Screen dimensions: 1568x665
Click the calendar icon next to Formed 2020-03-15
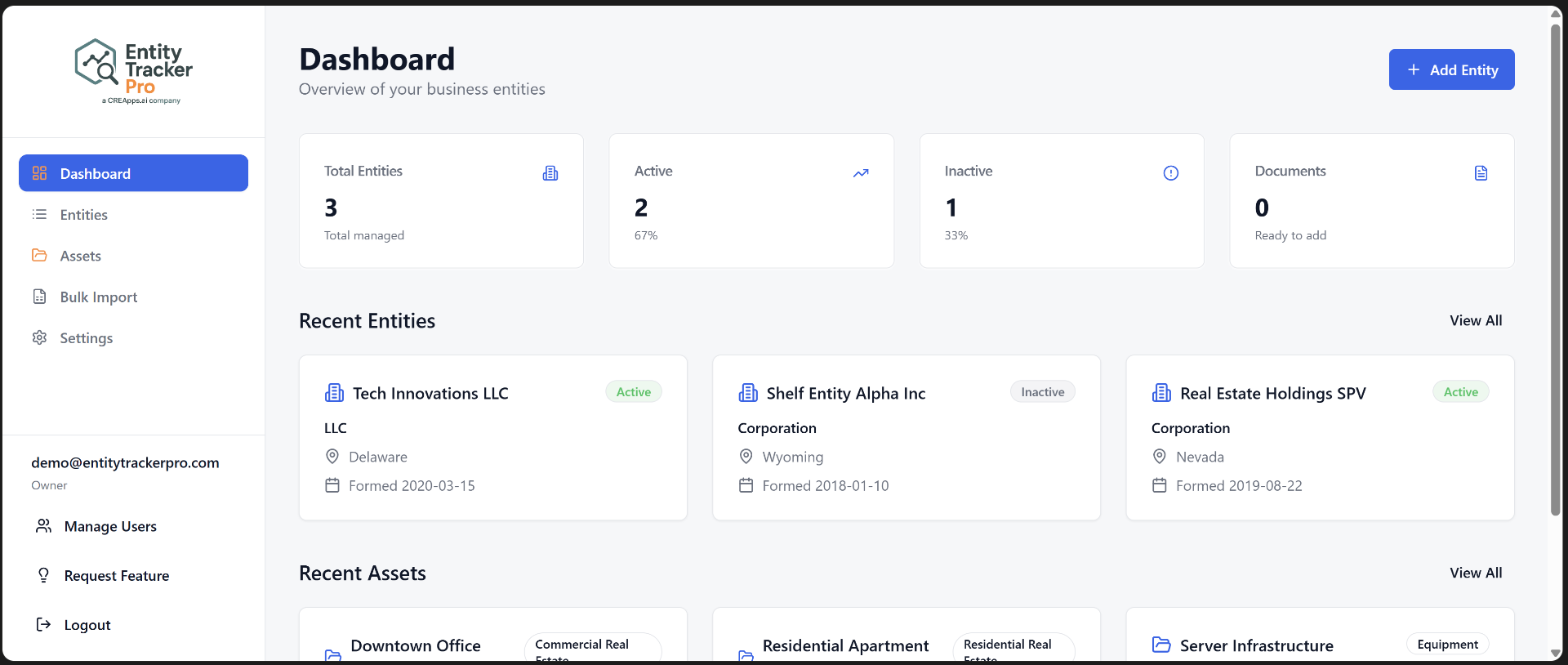click(x=332, y=485)
